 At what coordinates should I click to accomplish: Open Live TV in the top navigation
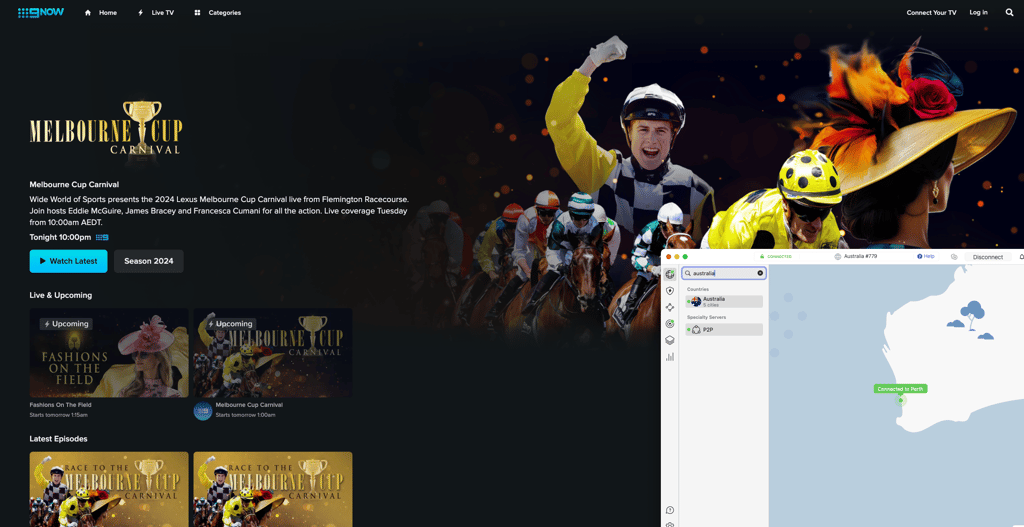coord(155,12)
